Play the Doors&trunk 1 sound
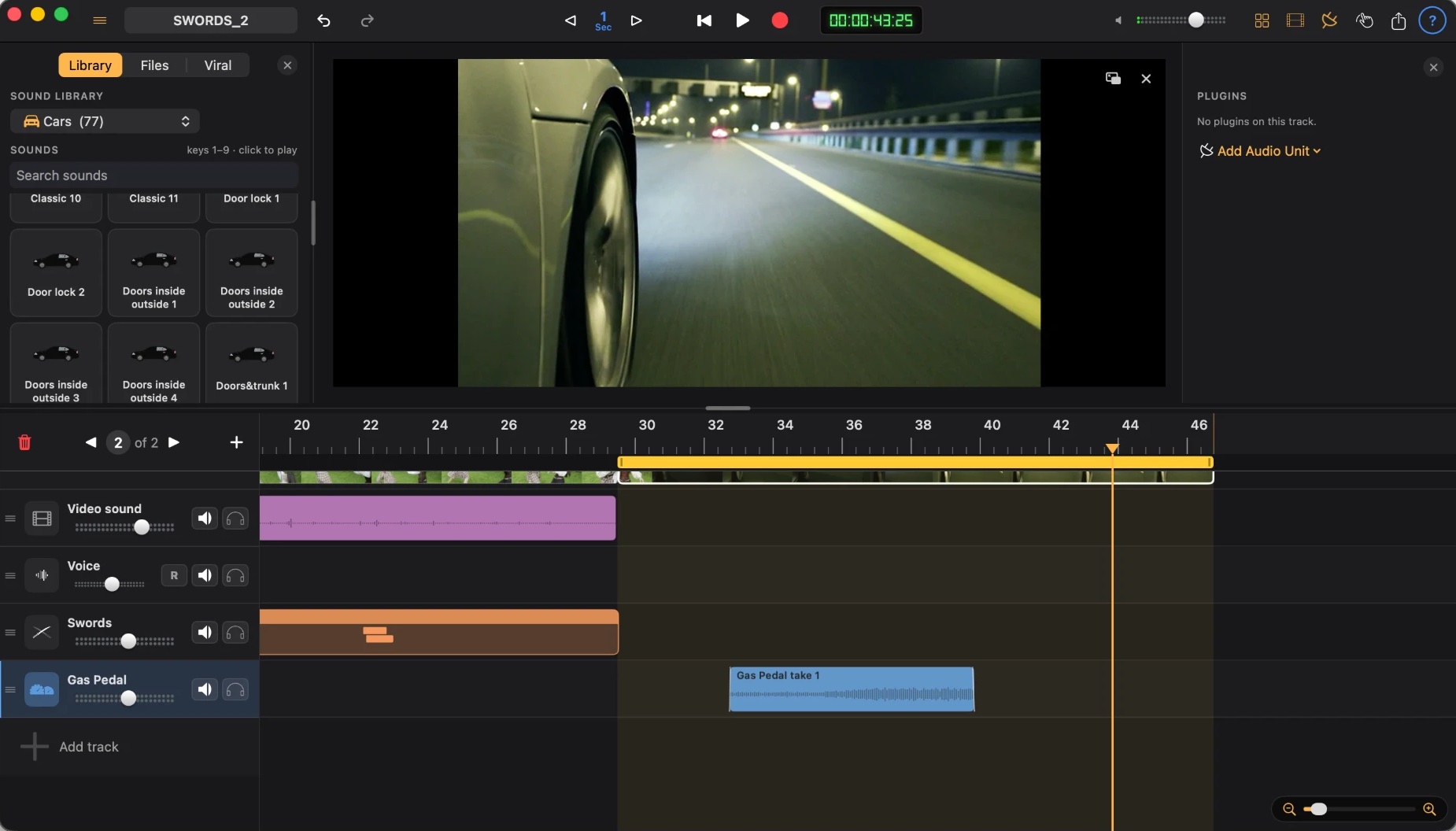This screenshot has height=831, width=1456. click(252, 364)
